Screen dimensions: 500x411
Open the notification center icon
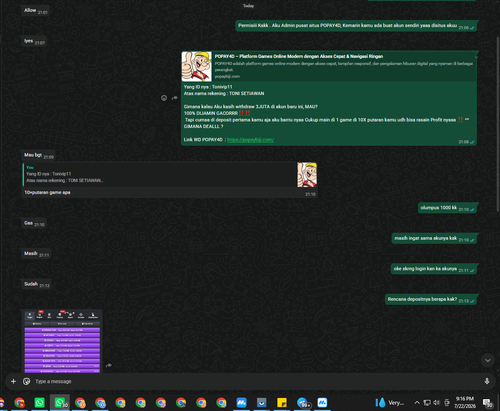coord(488,403)
